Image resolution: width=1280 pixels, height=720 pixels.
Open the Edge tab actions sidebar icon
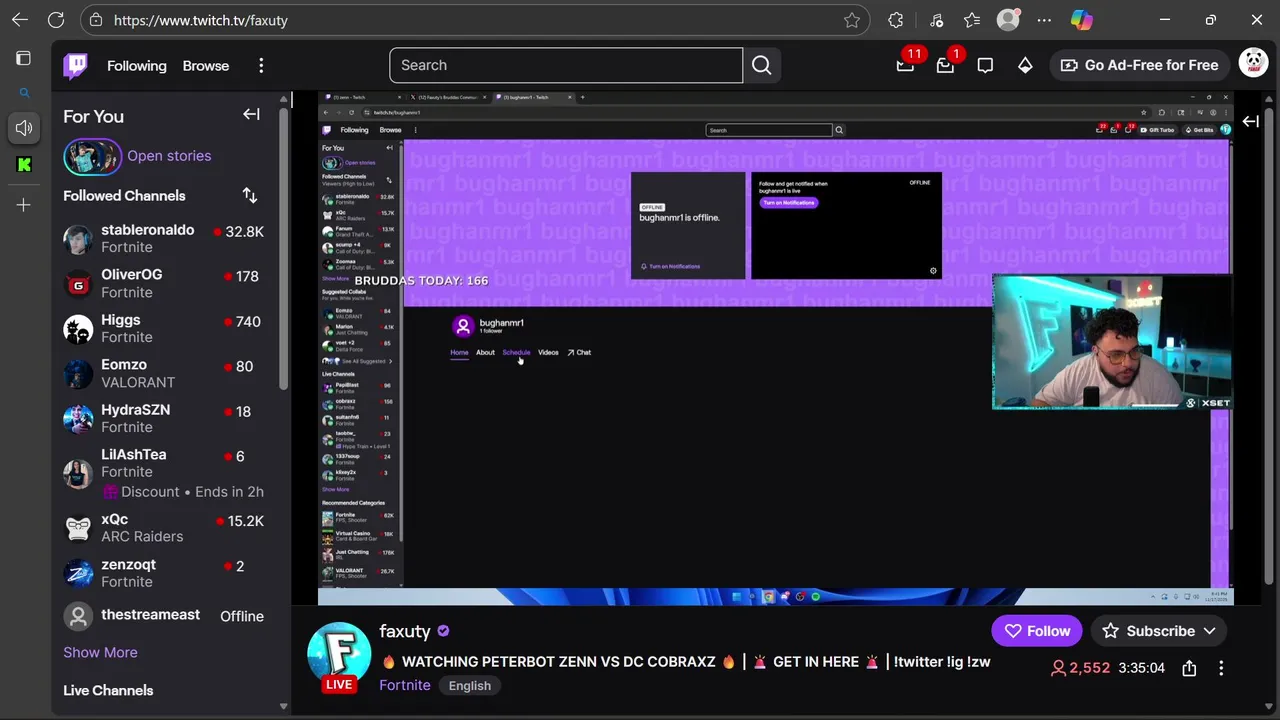(x=24, y=58)
